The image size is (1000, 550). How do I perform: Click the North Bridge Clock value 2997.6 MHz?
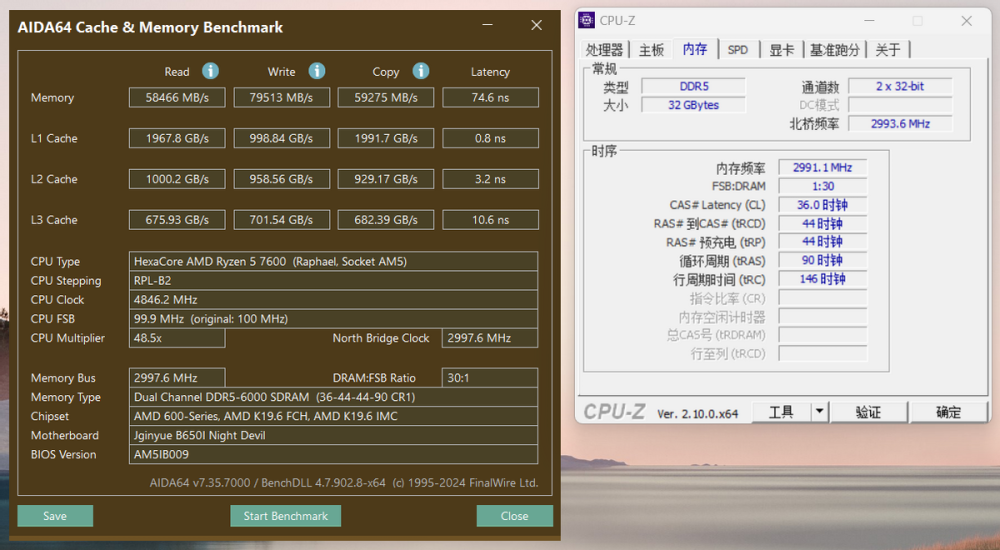point(490,338)
